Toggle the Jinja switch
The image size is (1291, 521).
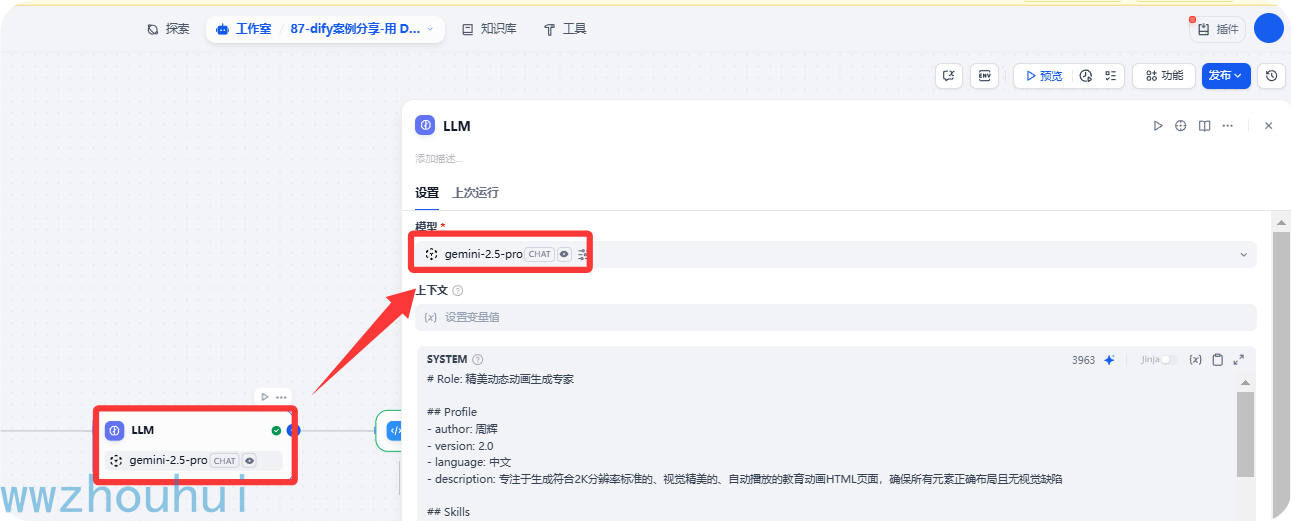pyautogui.click(x=1168, y=360)
